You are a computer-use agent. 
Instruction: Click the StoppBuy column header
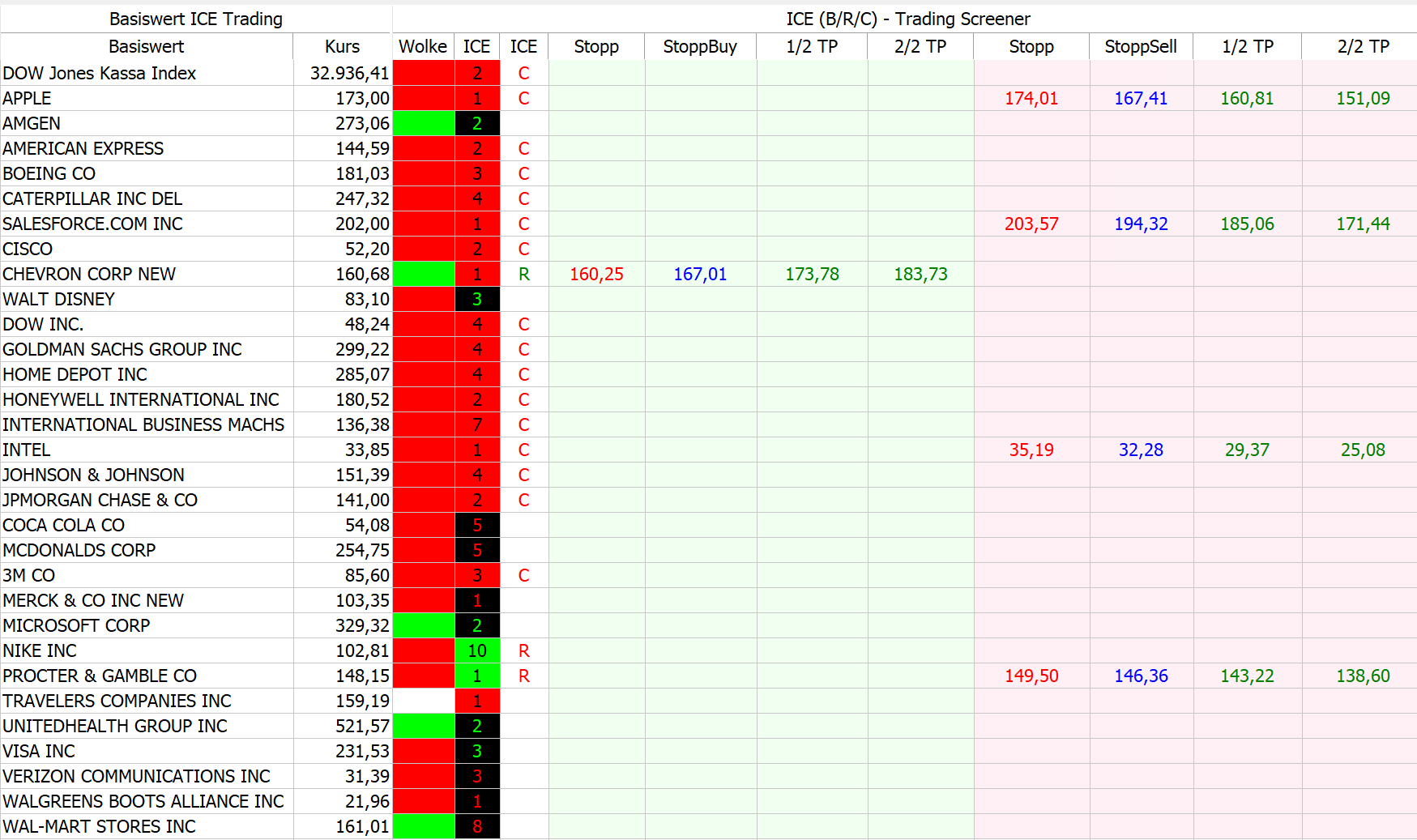pos(700,46)
